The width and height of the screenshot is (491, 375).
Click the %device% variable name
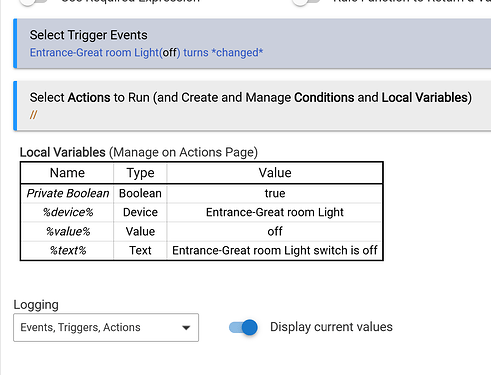click(68, 212)
